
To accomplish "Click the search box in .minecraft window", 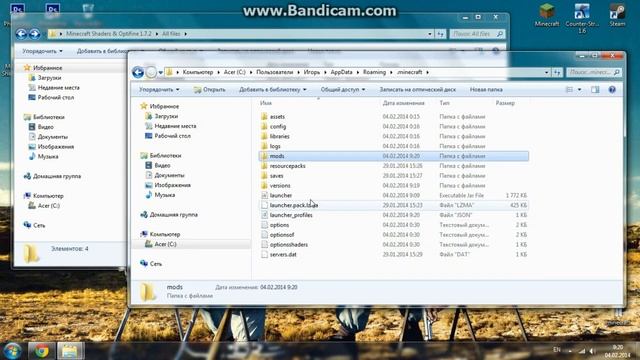I will click(x=593, y=72).
